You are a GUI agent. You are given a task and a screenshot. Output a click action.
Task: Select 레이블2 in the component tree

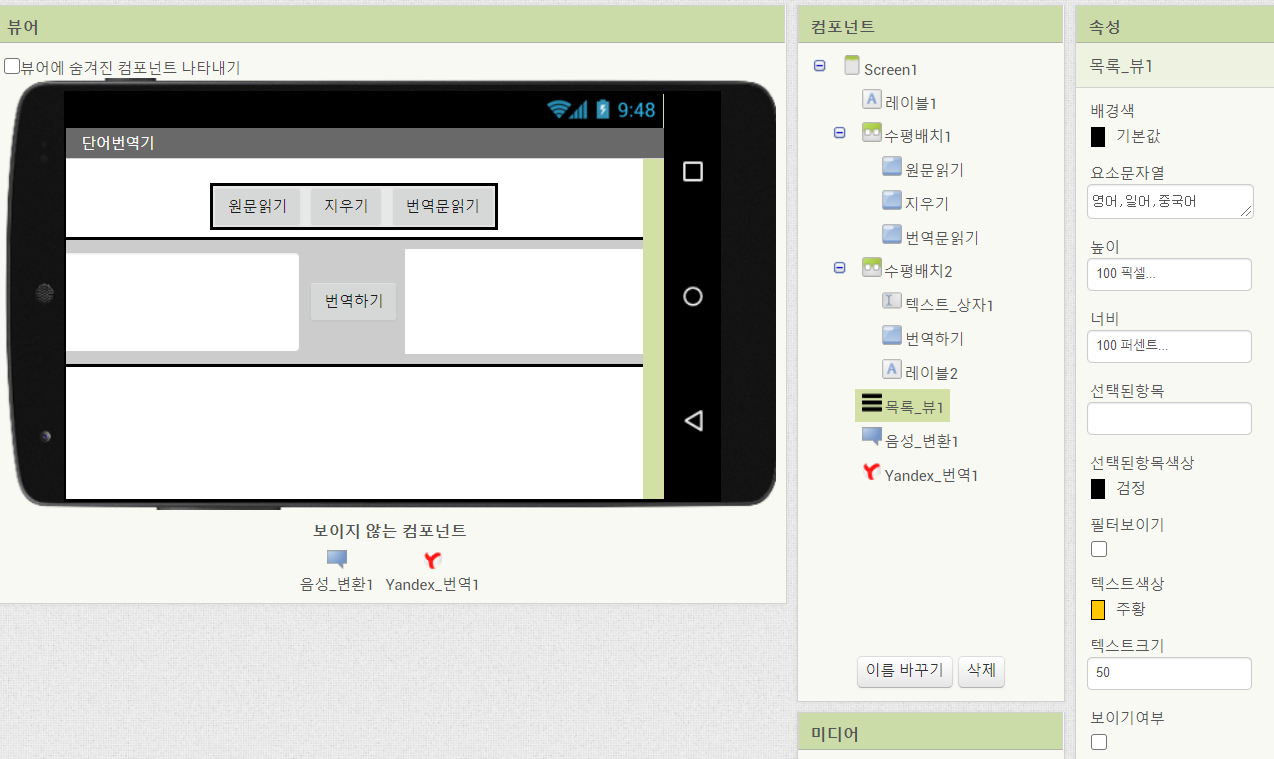931,373
